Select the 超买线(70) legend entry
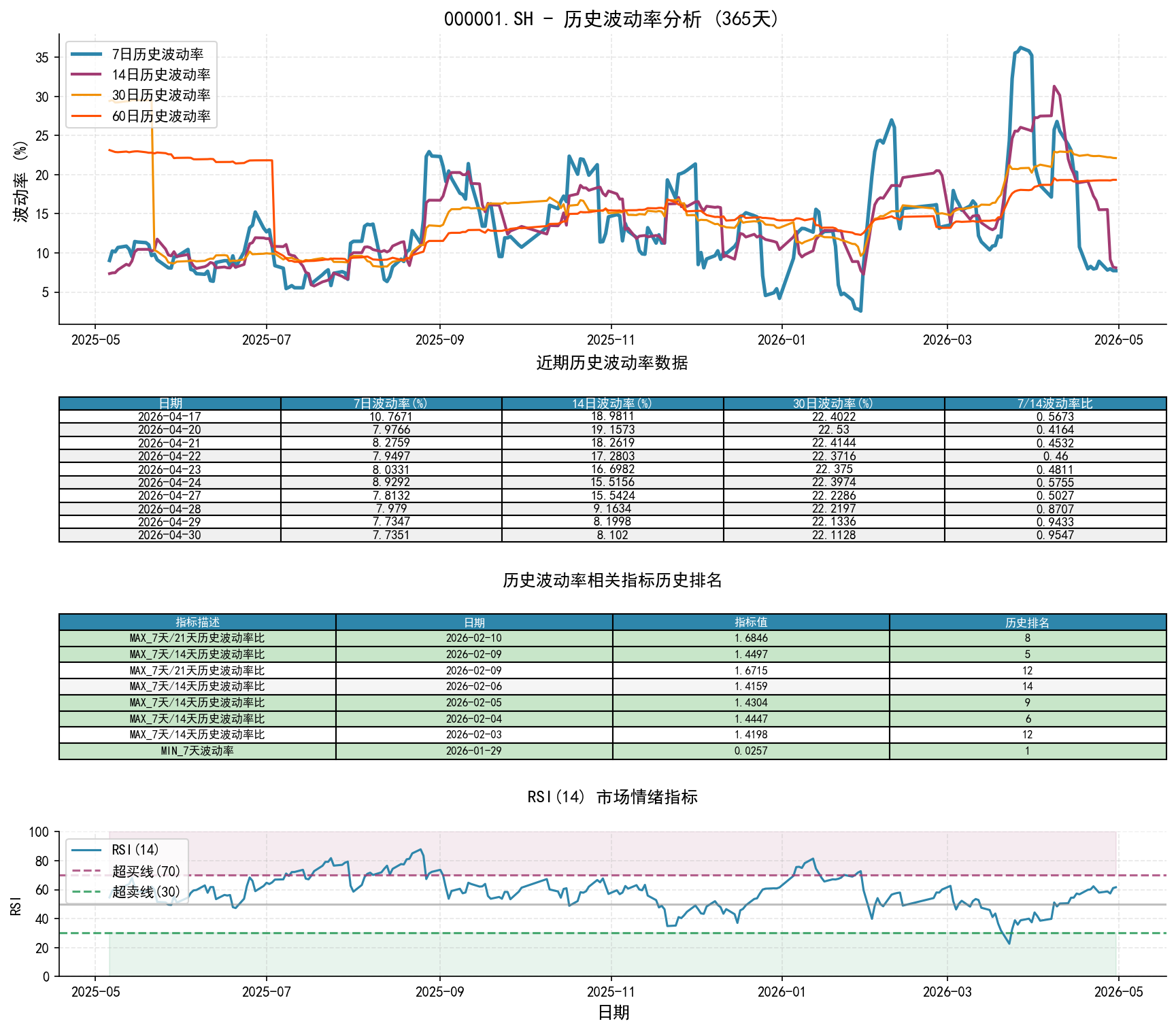 [x=127, y=871]
